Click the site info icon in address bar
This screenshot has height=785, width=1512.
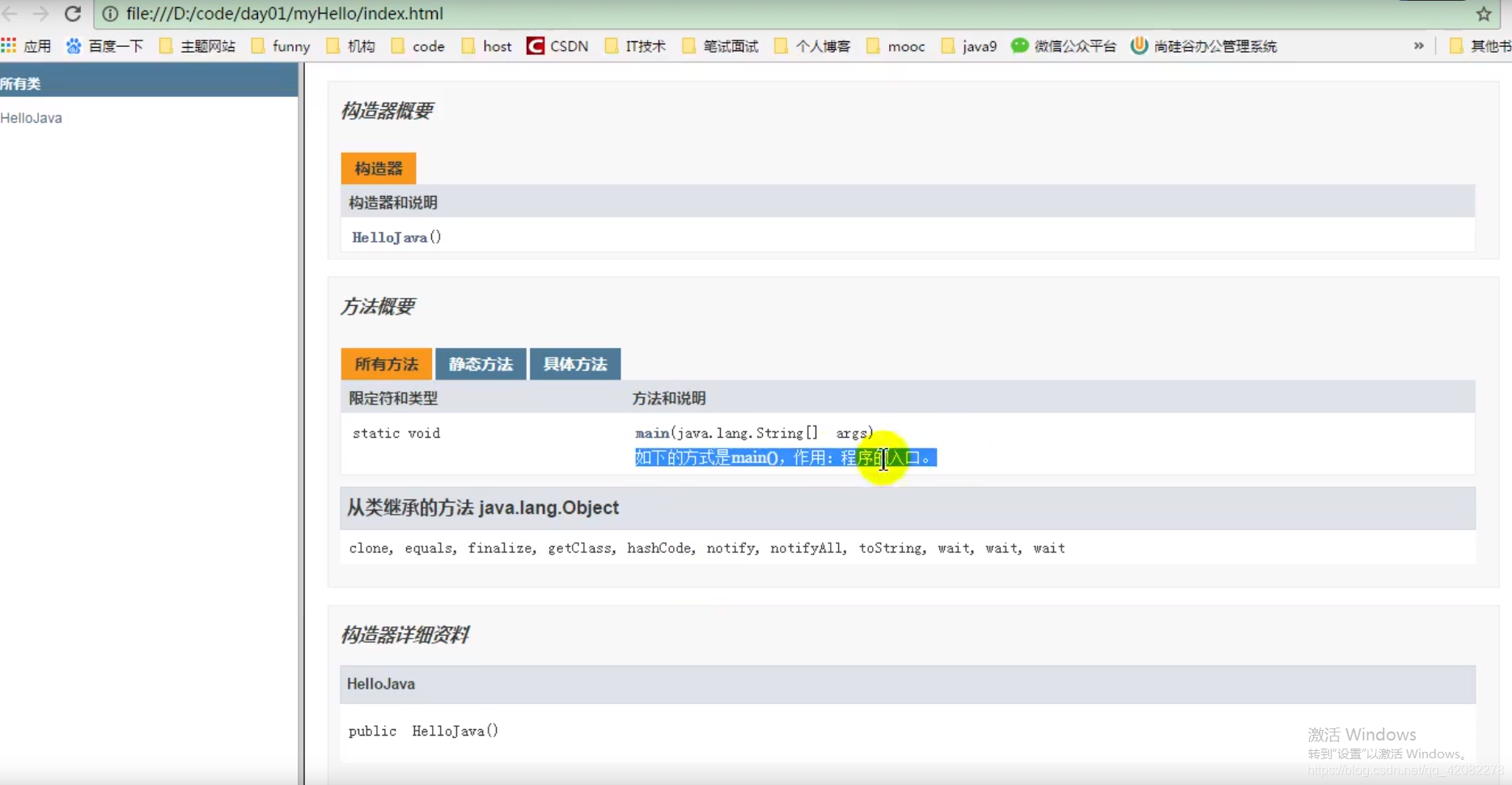(111, 14)
